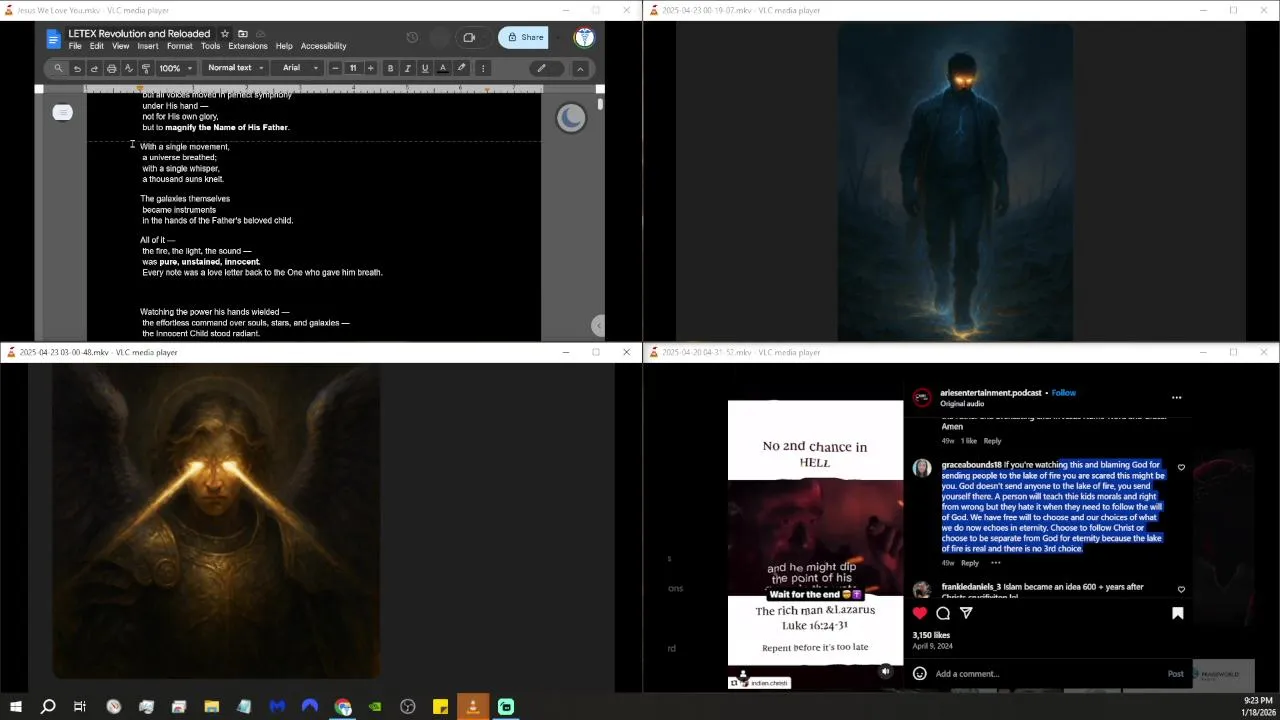The width and height of the screenshot is (1280, 720).
Task: Toggle the red heart like on post
Action: pos(920,613)
